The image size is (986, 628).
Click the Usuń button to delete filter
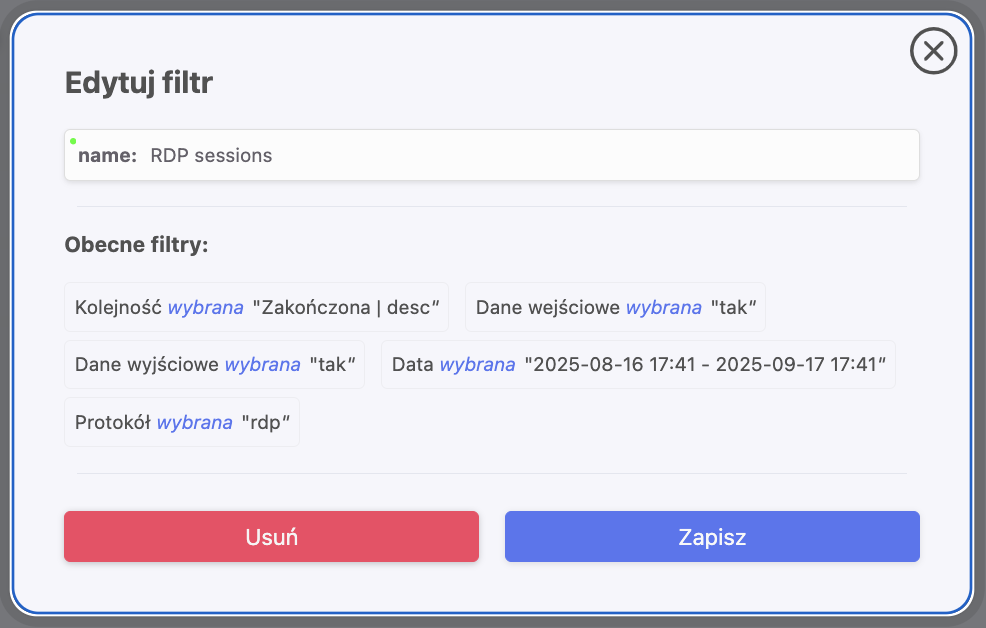(x=271, y=536)
